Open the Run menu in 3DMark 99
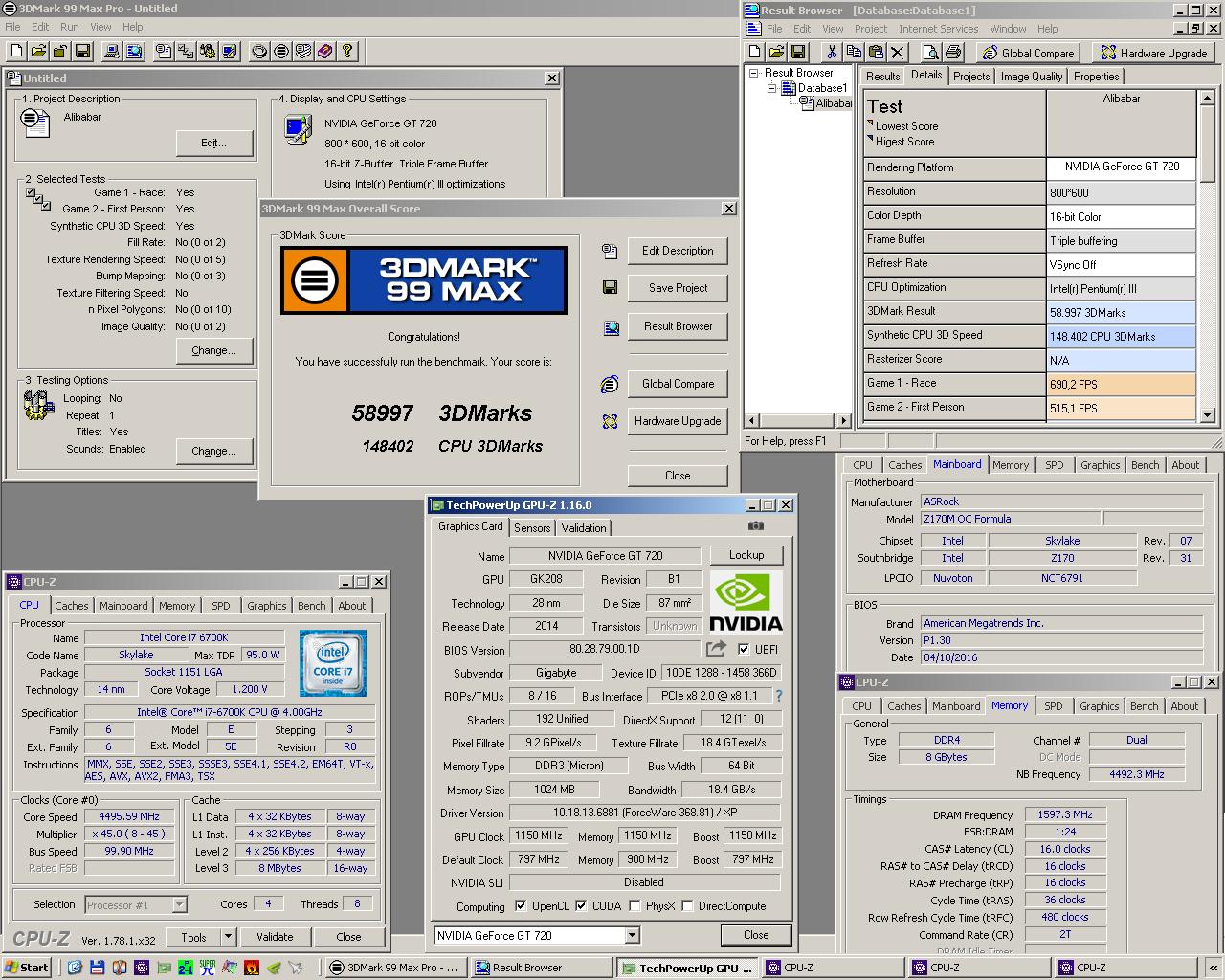Screen dimensions: 1225x980 (70, 27)
